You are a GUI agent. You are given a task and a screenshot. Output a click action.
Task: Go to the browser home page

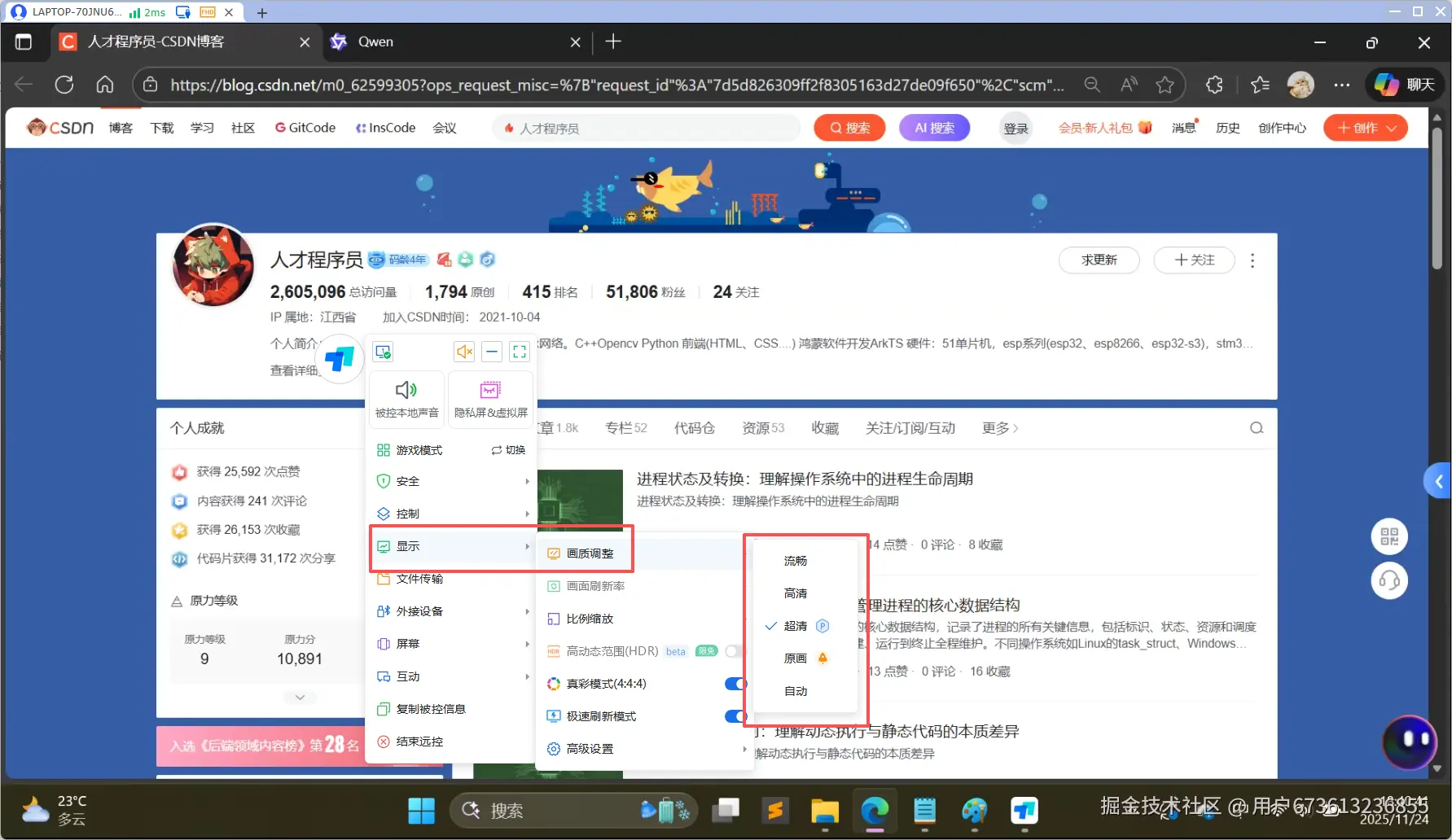[x=105, y=85]
